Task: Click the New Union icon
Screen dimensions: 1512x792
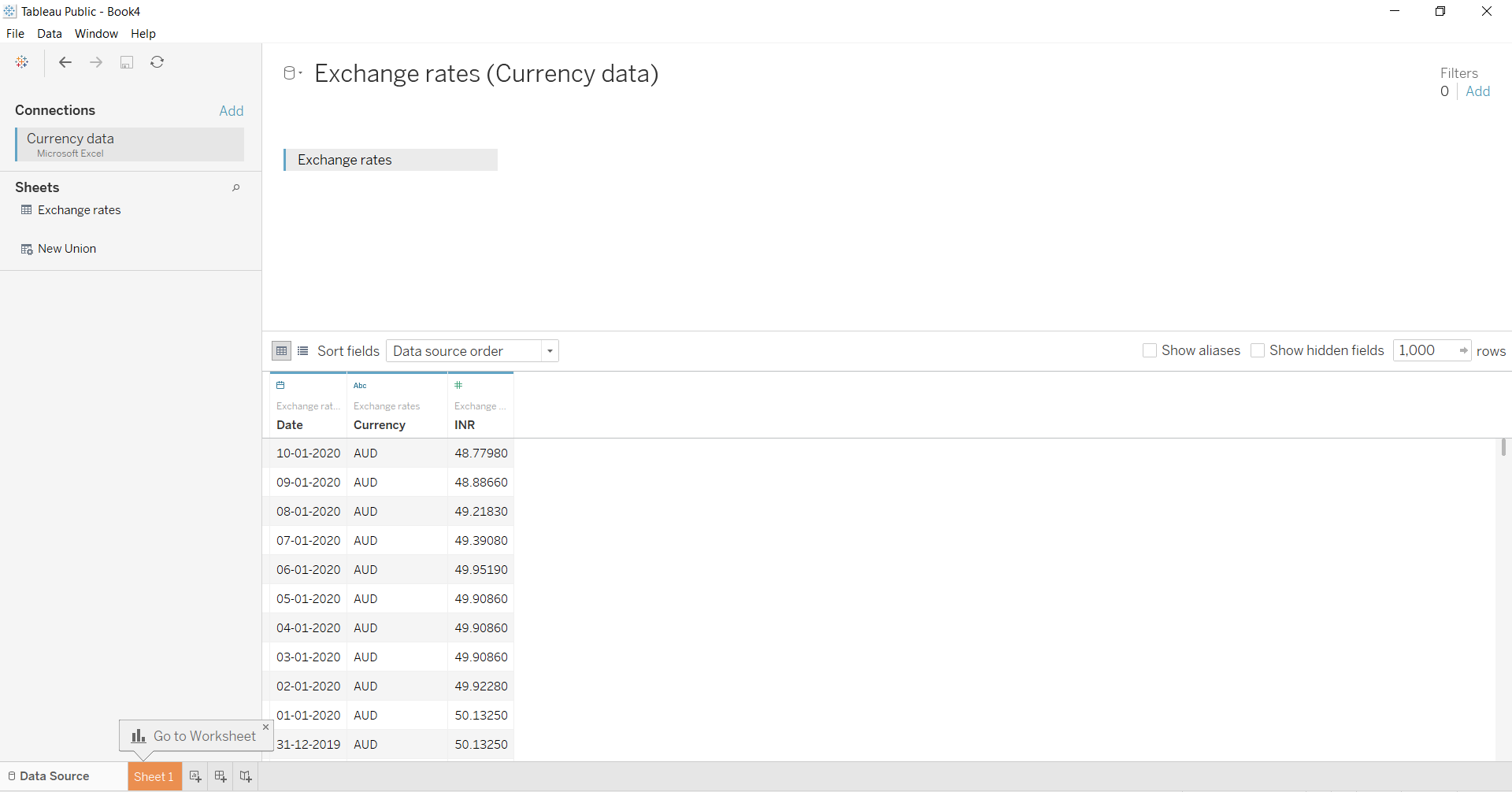Action: [x=27, y=249]
